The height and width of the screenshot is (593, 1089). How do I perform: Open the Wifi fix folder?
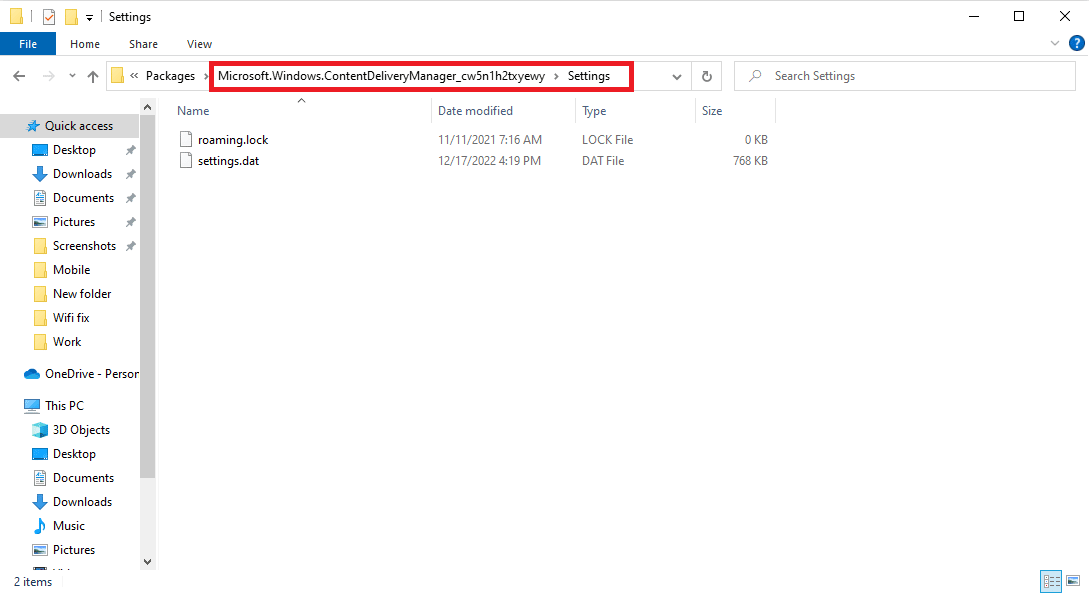[x=71, y=317]
